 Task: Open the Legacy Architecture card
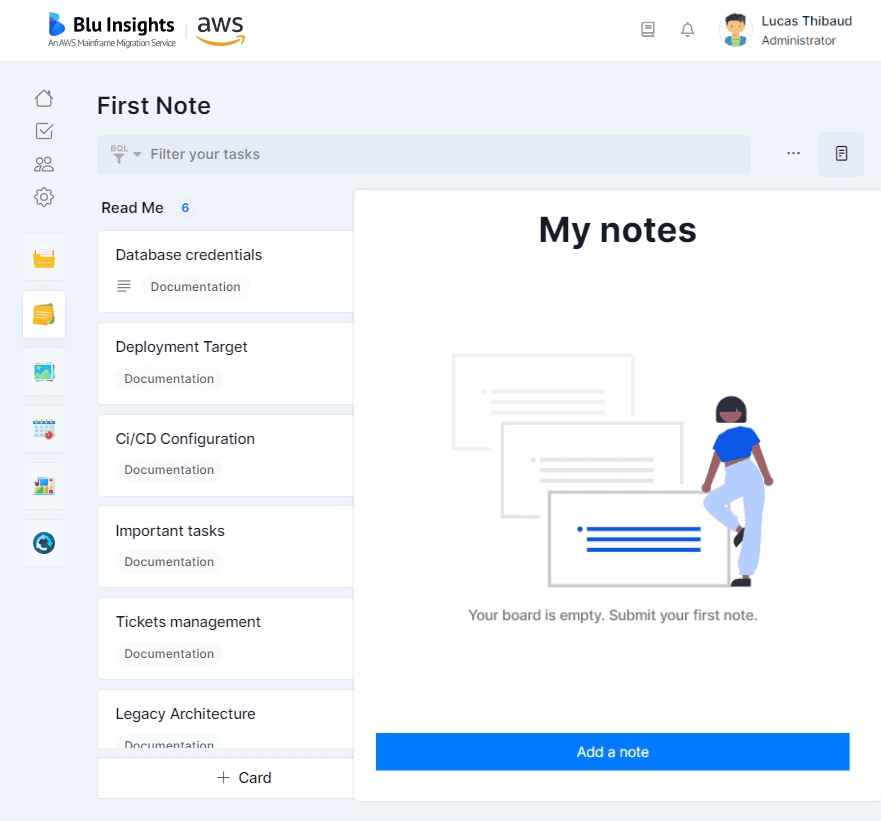(226, 719)
